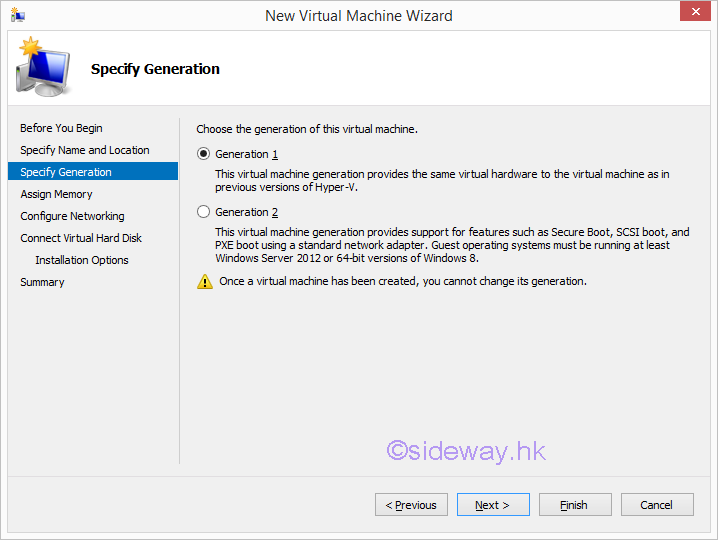Cancel the wizard with the Cancel button
The width and height of the screenshot is (718, 540).
point(657,505)
